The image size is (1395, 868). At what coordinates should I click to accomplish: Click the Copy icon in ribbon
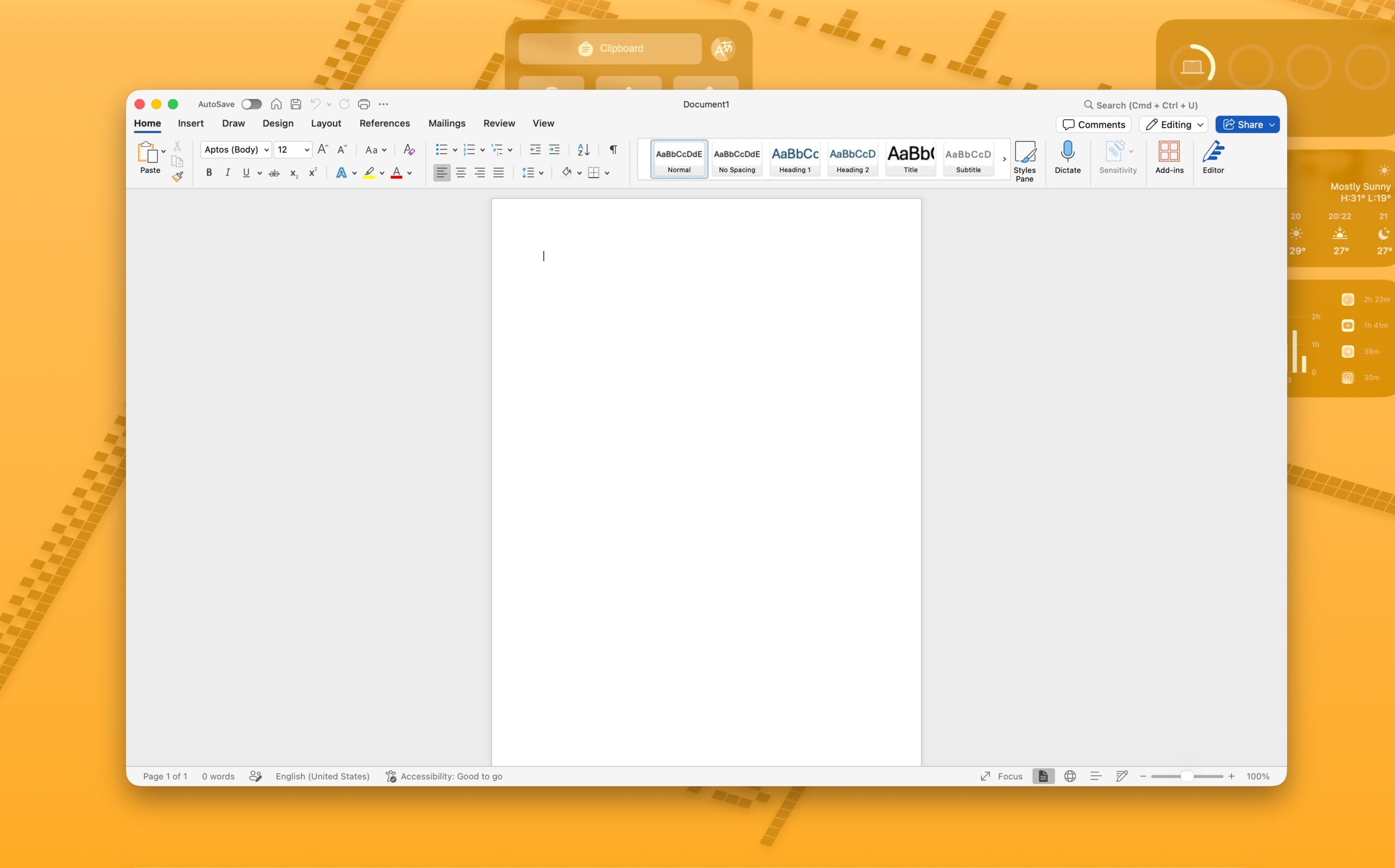[178, 161]
